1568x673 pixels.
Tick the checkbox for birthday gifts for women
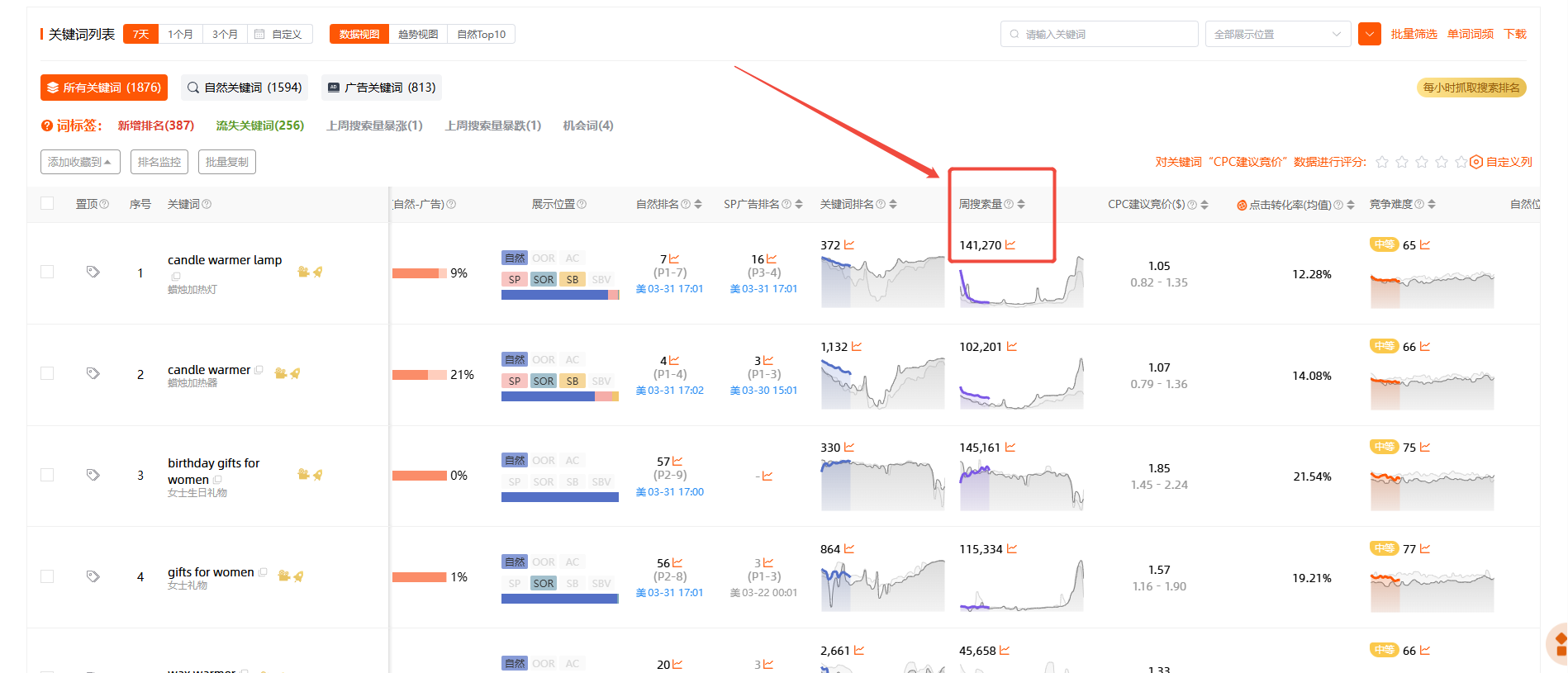pos(47,475)
